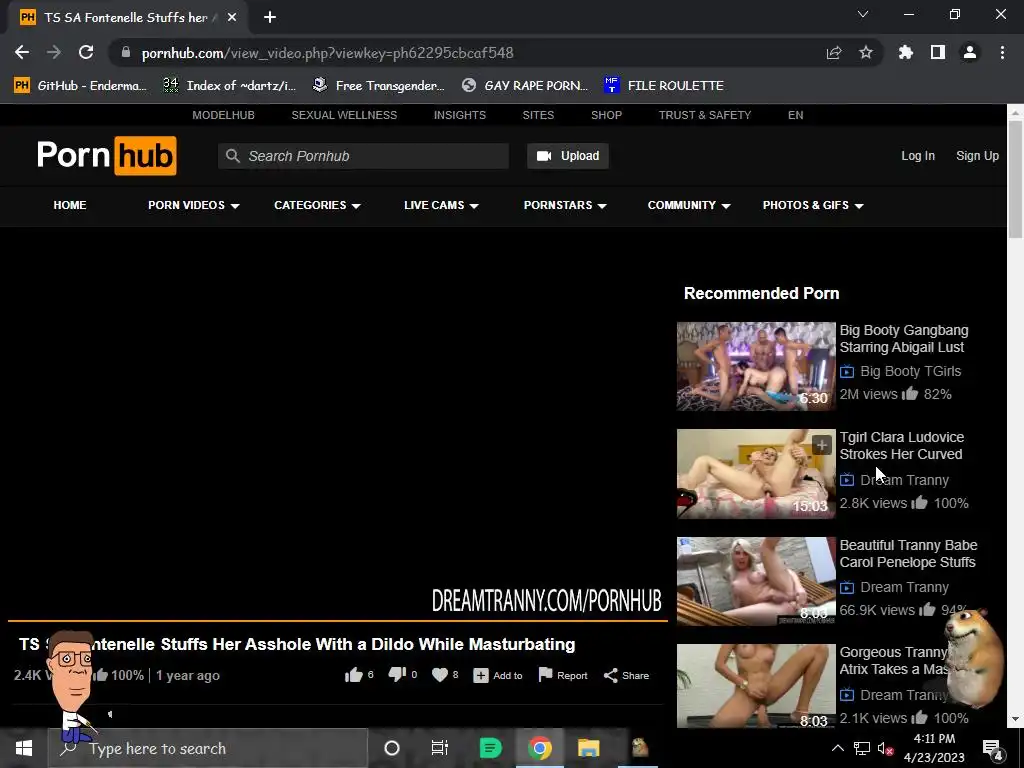Go back to the previous page
This screenshot has width=1024, height=768.
coord(22,52)
